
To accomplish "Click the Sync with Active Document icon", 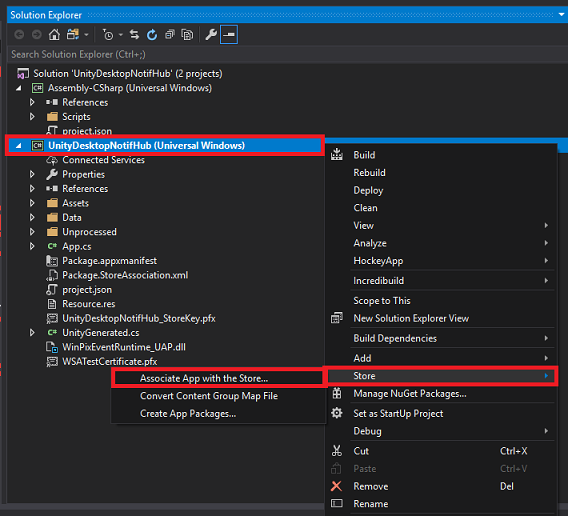I will [x=134, y=35].
